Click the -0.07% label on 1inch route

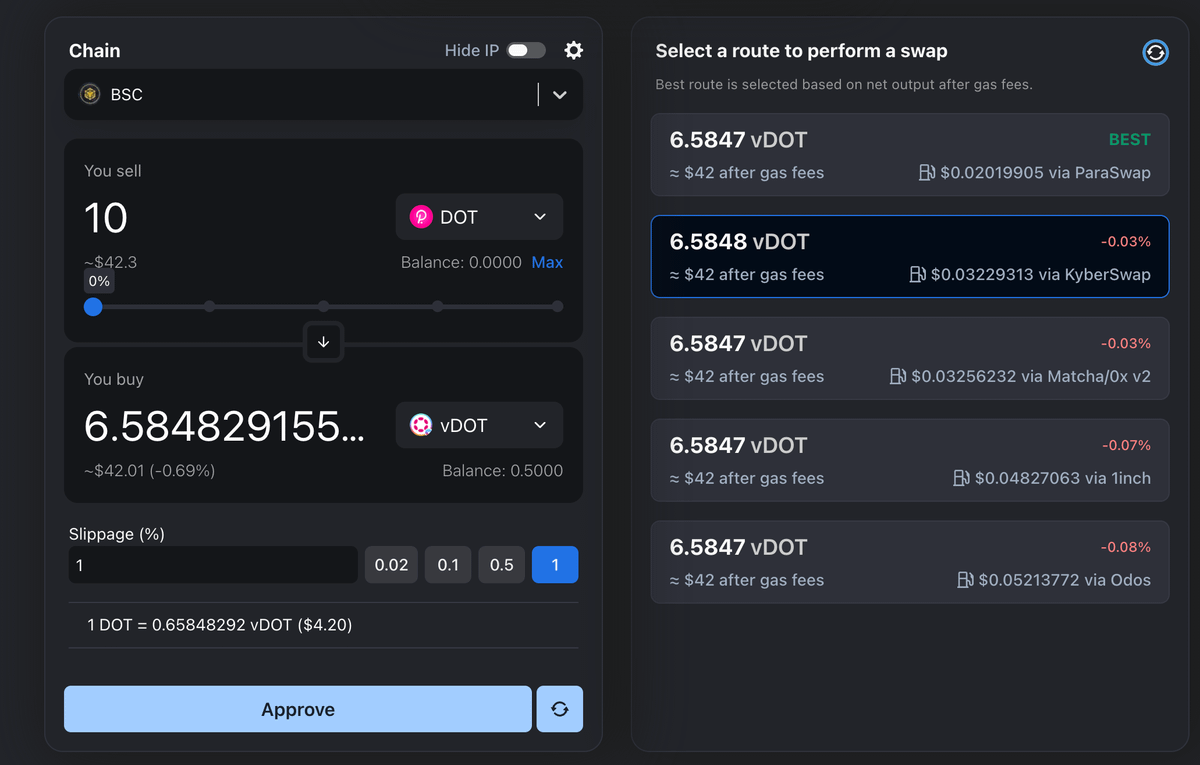pos(1126,445)
